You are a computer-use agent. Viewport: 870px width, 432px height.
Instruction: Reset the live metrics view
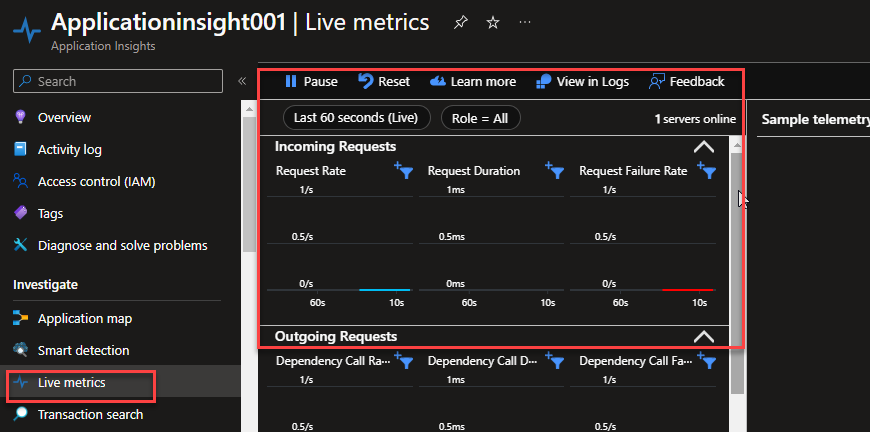click(x=384, y=82)
